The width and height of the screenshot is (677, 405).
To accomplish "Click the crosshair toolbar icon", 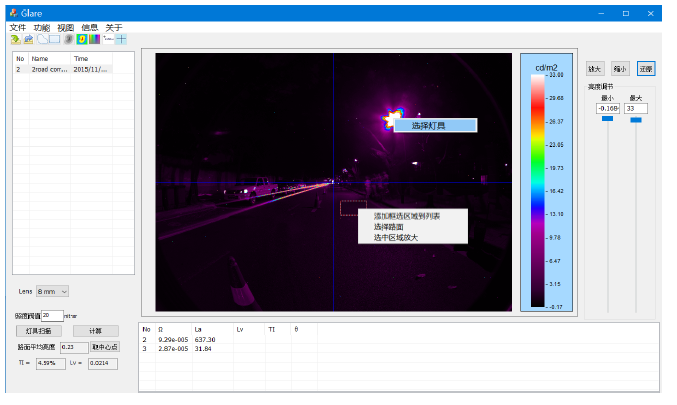I will click(x=121, y=39).
